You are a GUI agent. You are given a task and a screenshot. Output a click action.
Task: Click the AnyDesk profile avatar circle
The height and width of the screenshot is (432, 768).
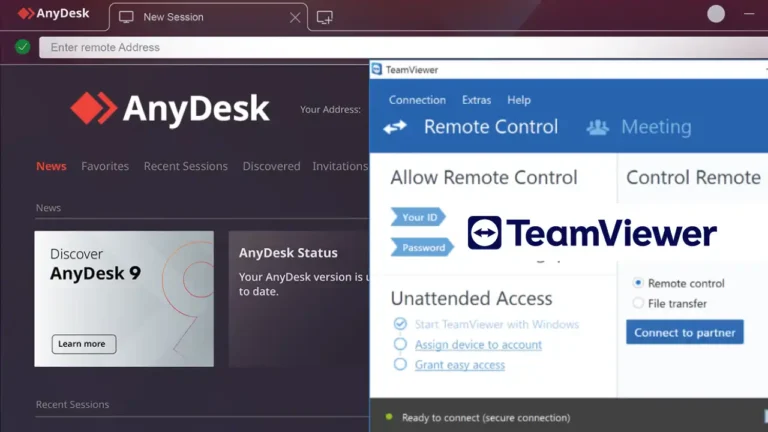[716, 14]
